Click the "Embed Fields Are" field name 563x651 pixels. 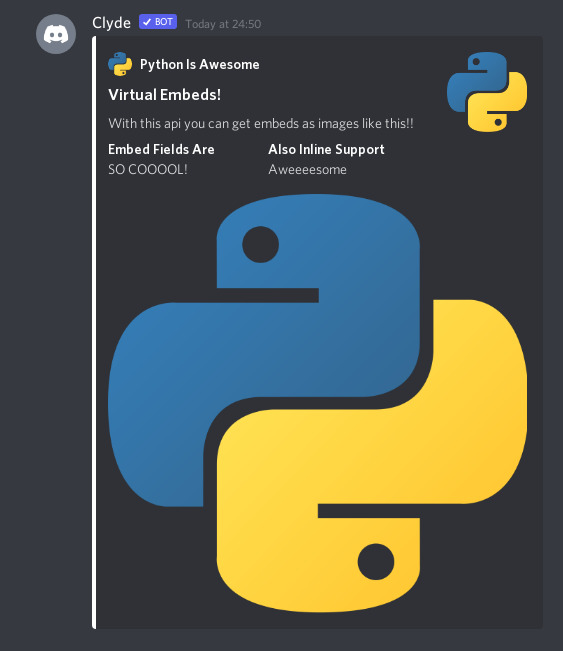(161, 149)
